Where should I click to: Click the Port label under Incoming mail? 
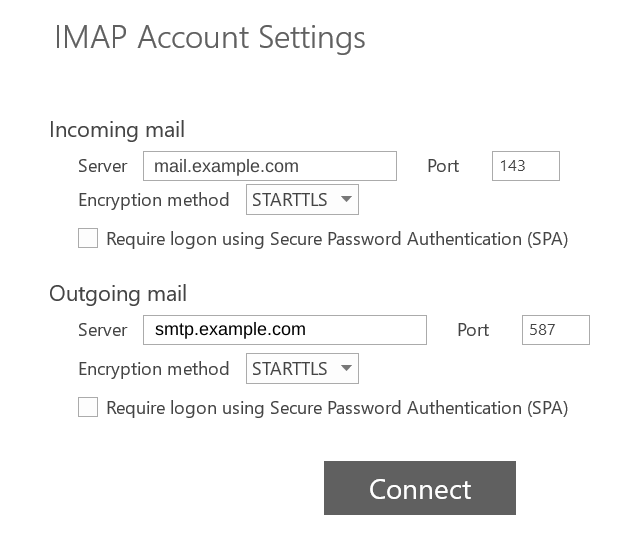[x=443, y=166]
